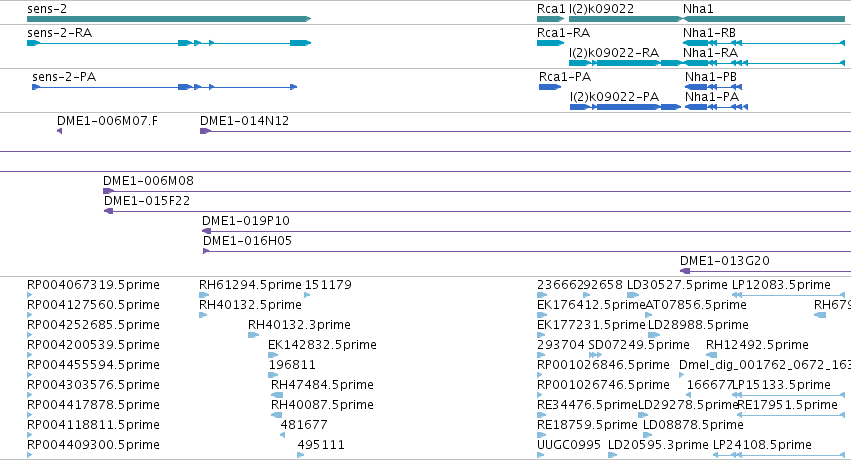Click the DME1-013G20 arrow marker

685,271
